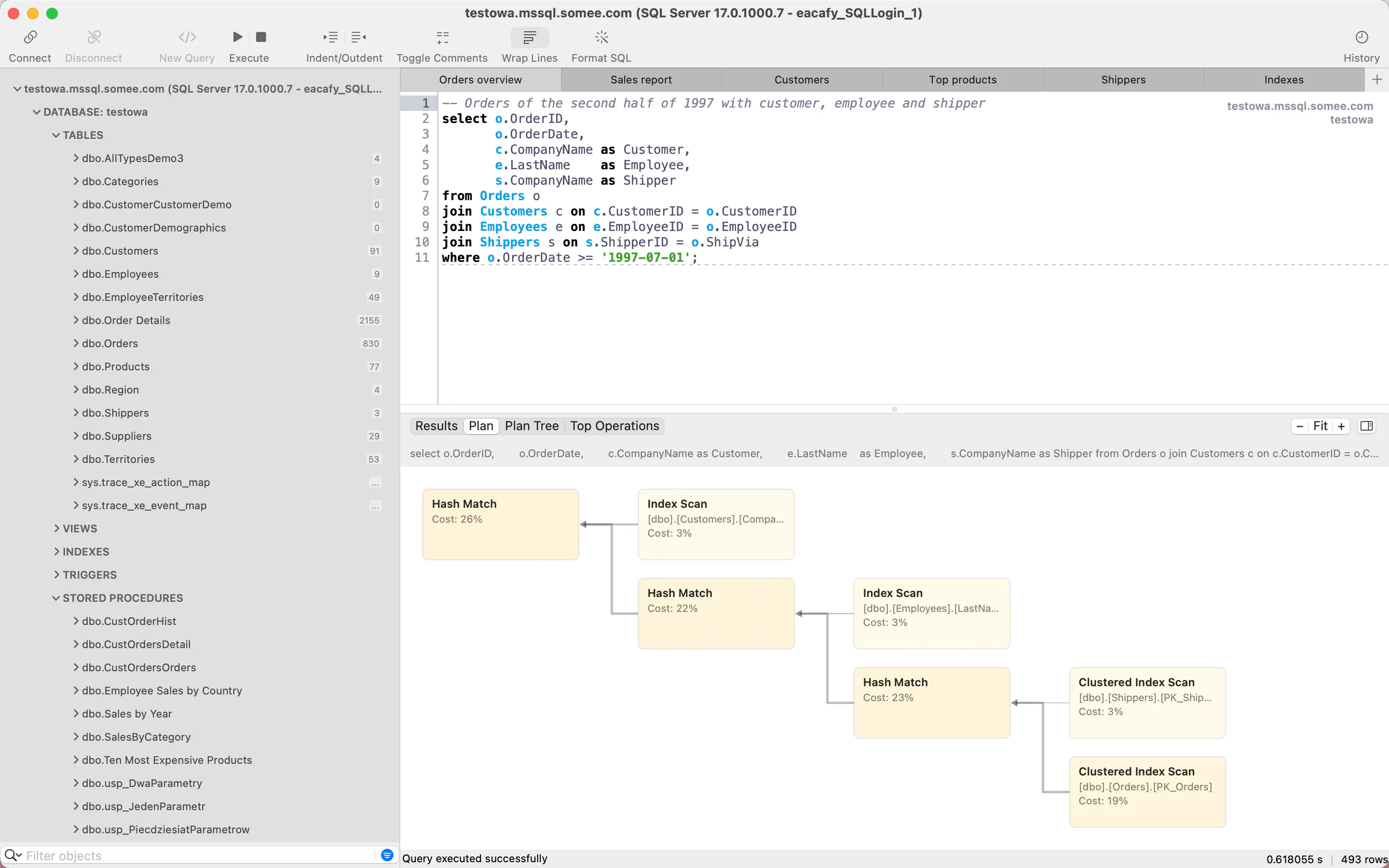This screenshot has width=1389, height=868.
Task: Focus the Filter objects field
Action: tap(198, 856)
